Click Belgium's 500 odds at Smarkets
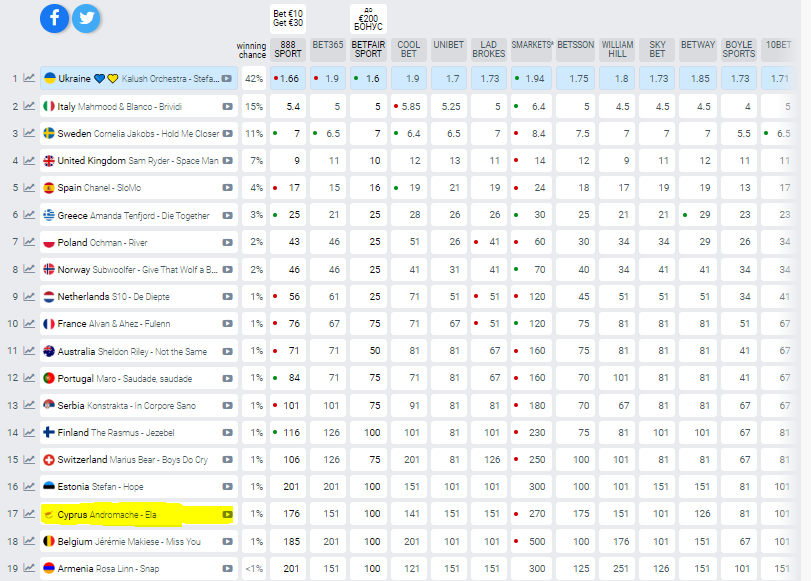The width and height of the screenshot is (811, 581). [x=531, y=541]
